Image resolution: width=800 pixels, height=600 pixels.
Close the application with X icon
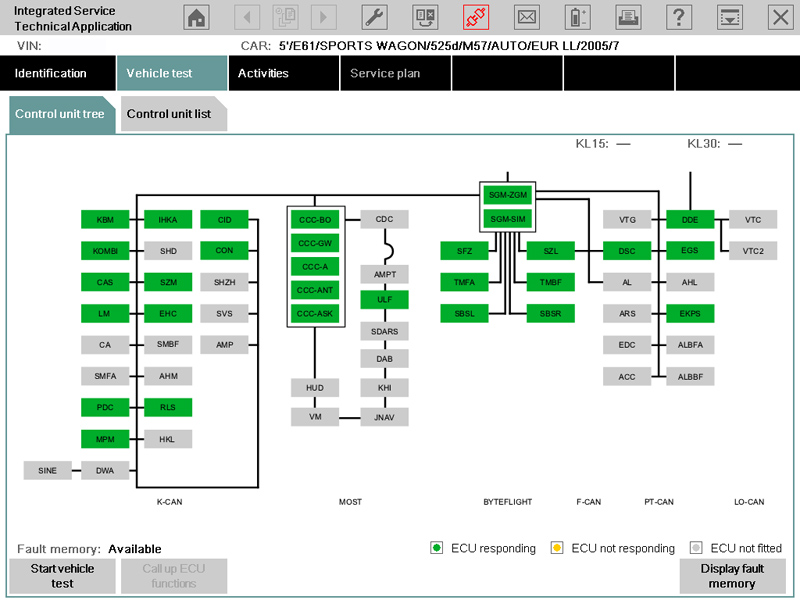(x=781, y=17)
